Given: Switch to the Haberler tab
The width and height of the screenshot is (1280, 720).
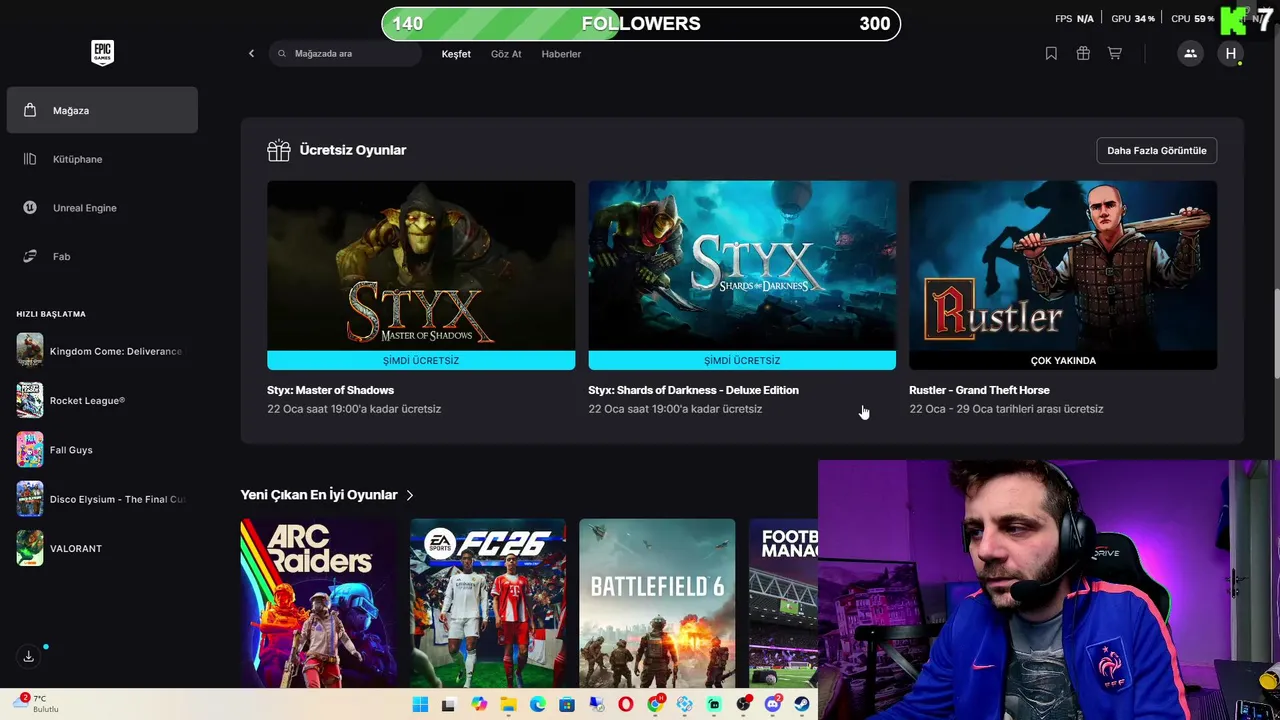Looking at the screenshot, I should tap(561, 54).
